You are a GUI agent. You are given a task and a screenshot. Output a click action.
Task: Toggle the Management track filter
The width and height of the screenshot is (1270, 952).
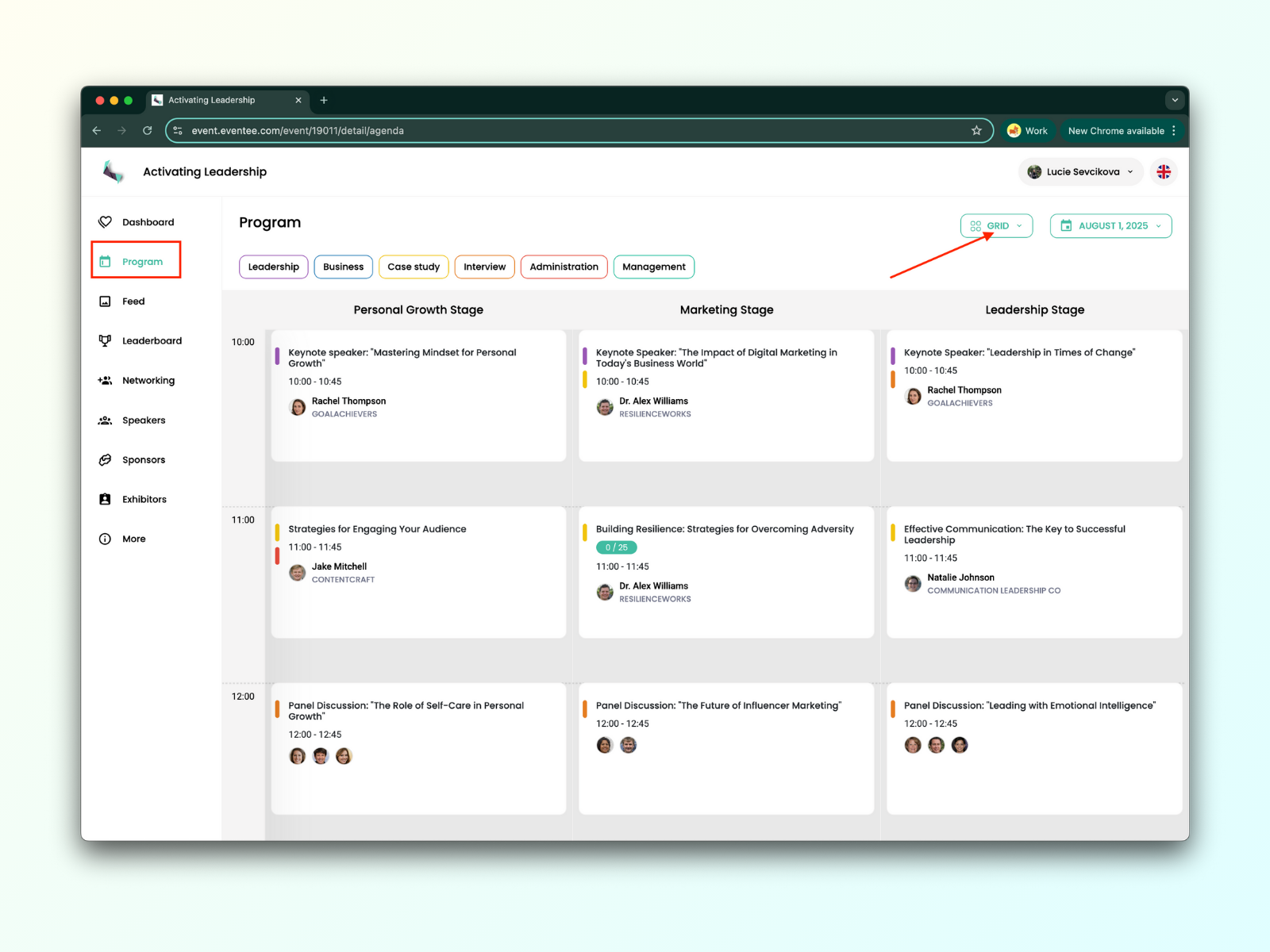pyautogui.click(x=653, y=267)
